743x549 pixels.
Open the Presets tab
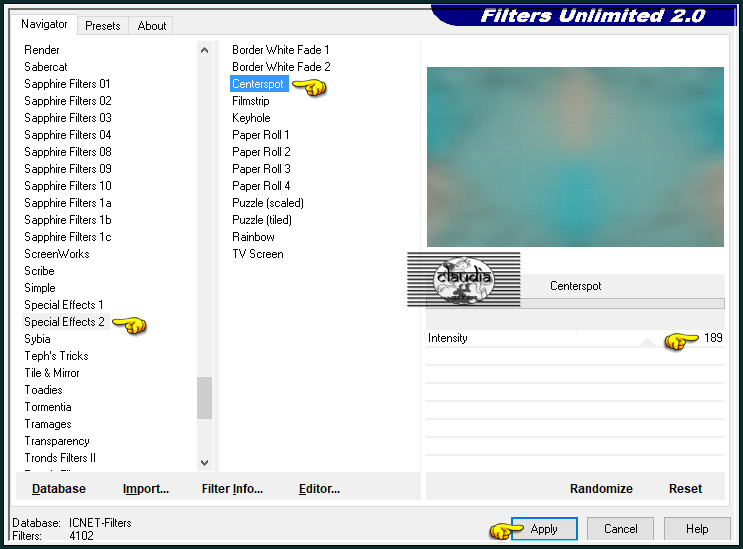[102, 26]
